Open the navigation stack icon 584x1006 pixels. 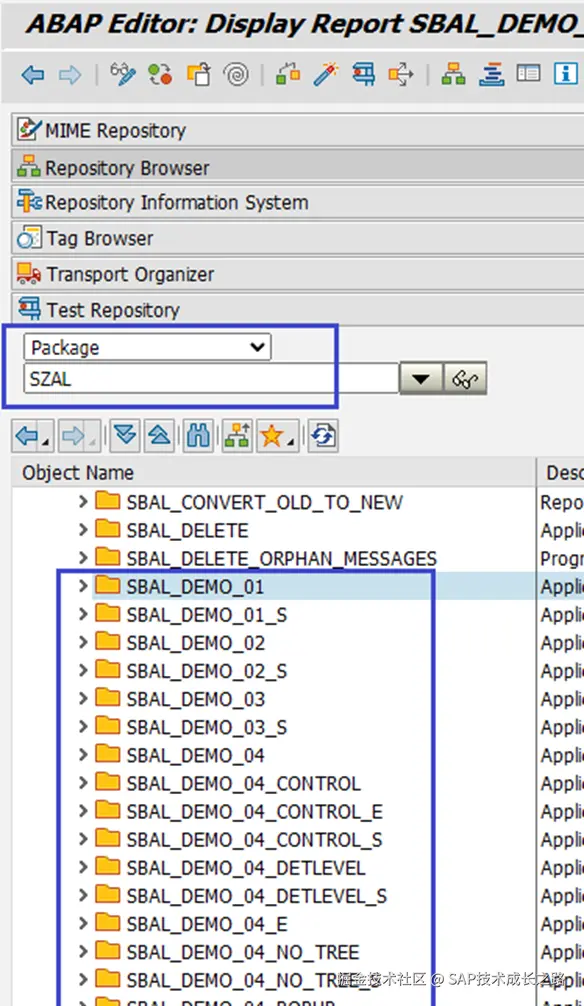[x=491, y=74]
